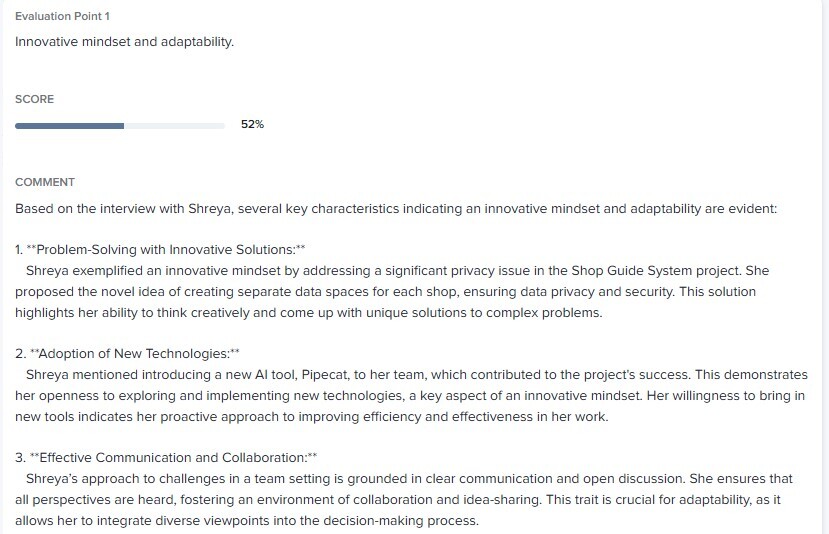Screen dimensions: 829x534
Task: Click the SCORE section label
Action: tap(34, 99)
